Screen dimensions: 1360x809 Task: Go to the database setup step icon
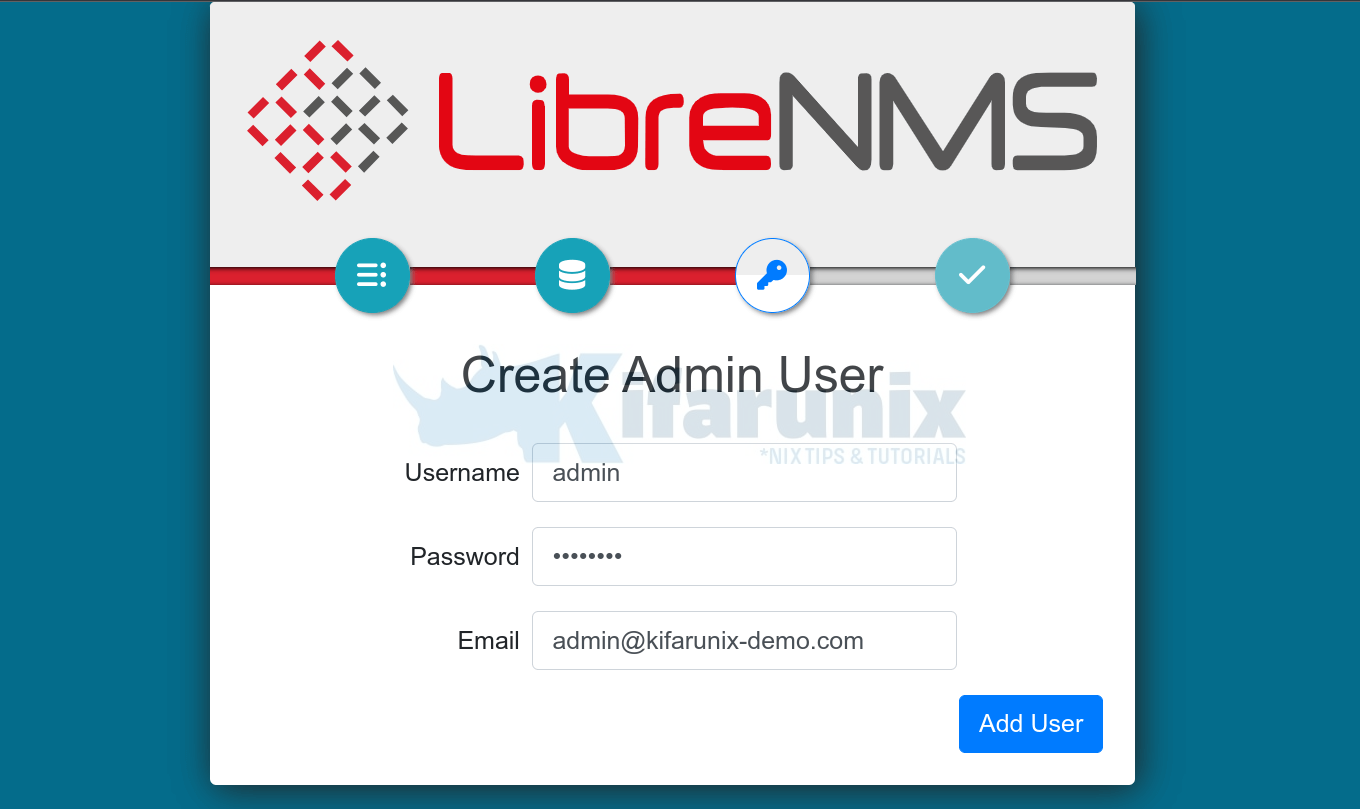click(572, 275)
